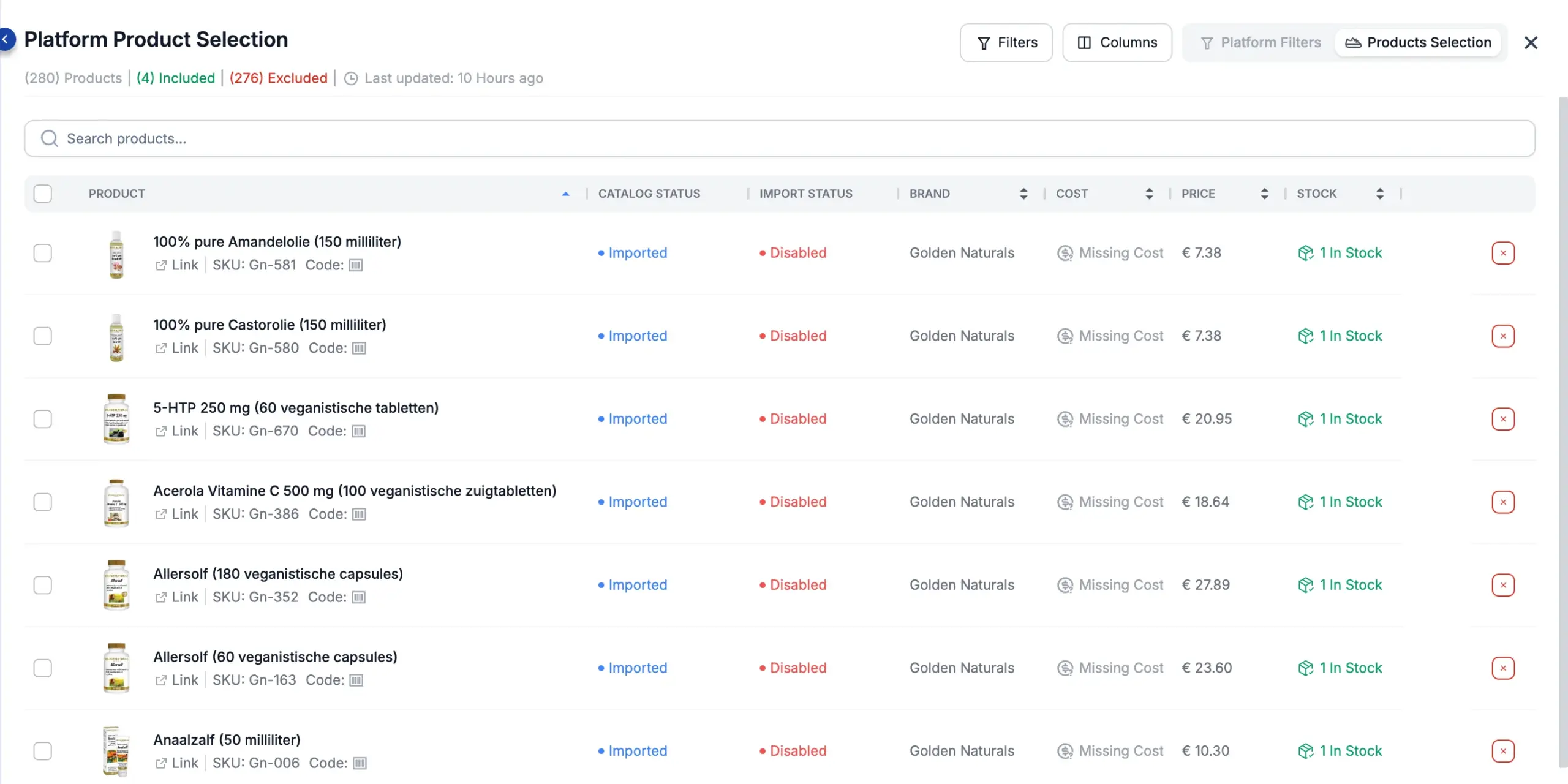Click red X icon for Allersolf 60 capsules

1503,668
